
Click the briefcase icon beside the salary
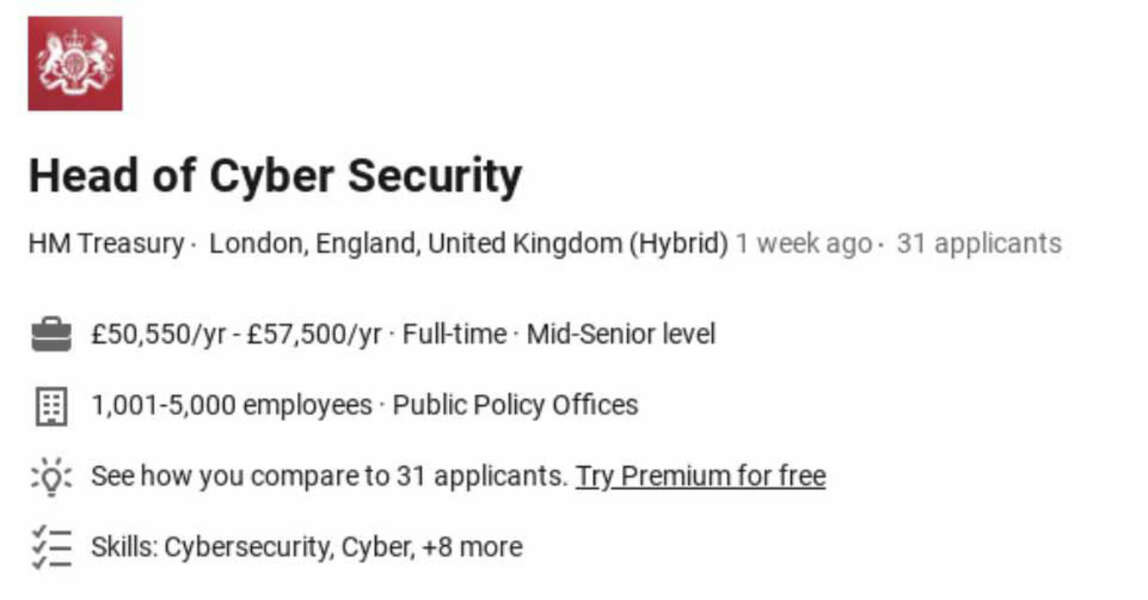[51, 335]
